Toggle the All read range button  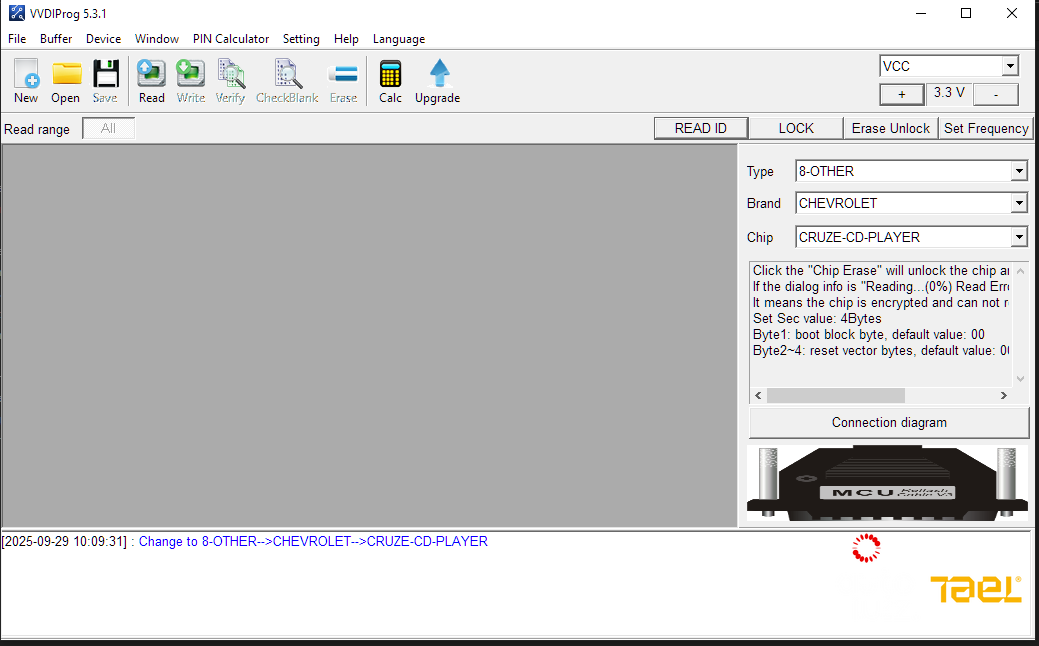[x=108, y=128]
